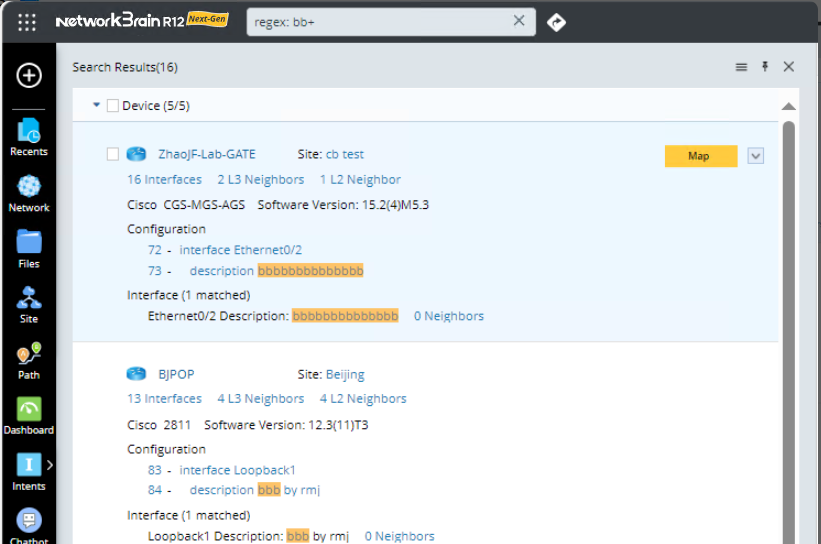
Task: Check the Device (5/5) checkbox
Action: click(x=113, y=106)
